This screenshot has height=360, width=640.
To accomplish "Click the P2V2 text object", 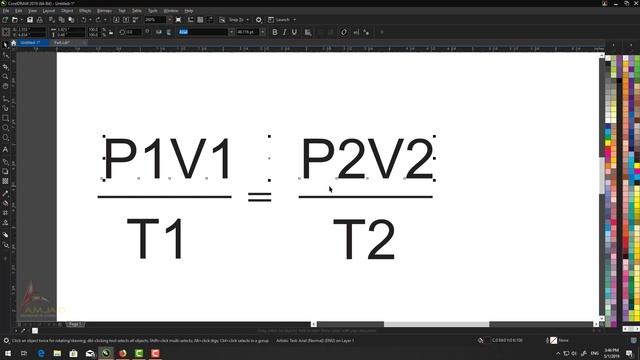I will pyautogui.click(x=367, y=158).
